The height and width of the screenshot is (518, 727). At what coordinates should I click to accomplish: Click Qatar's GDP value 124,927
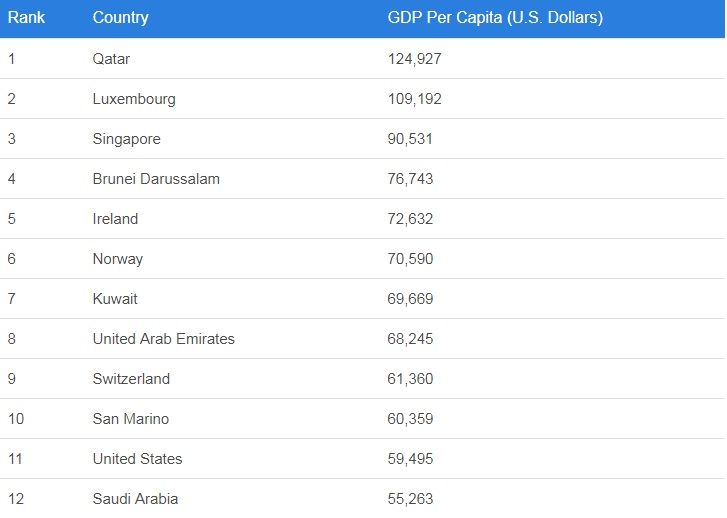414,59
